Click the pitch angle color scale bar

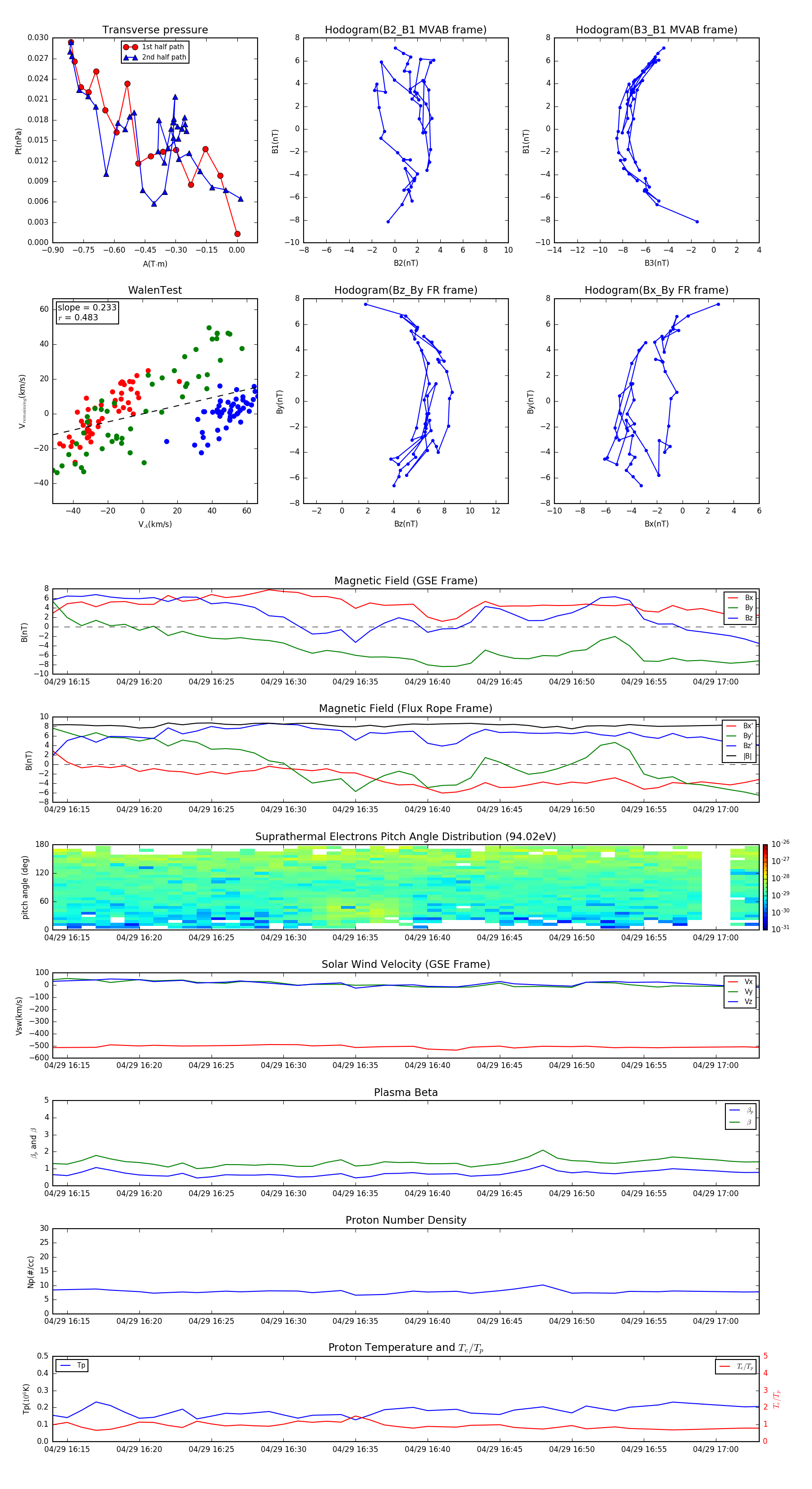[765, 887]
